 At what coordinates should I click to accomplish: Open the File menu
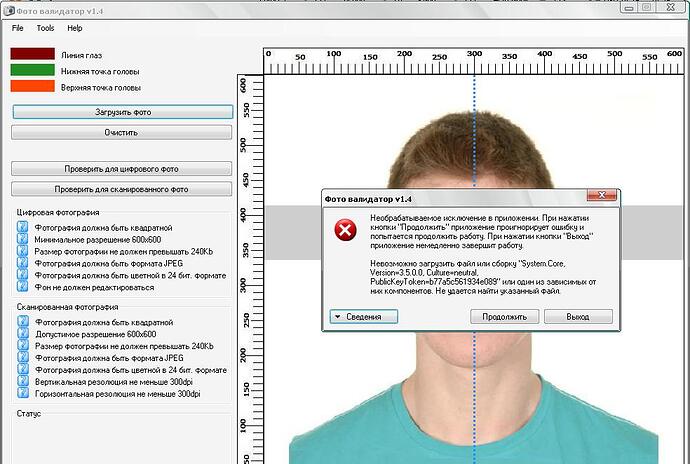tap(18, 28)
